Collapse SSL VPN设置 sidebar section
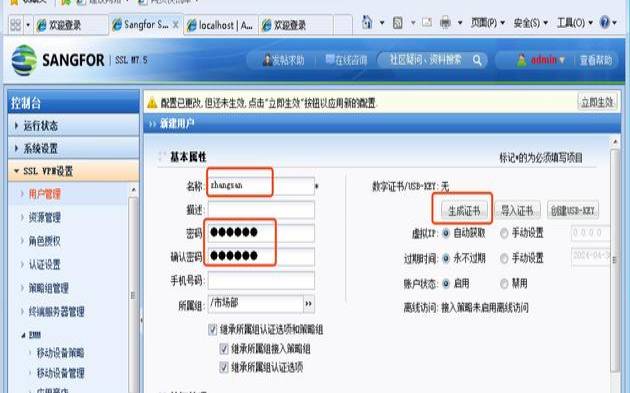This screenshot has width=630, height=393. [x=74, y=171]
